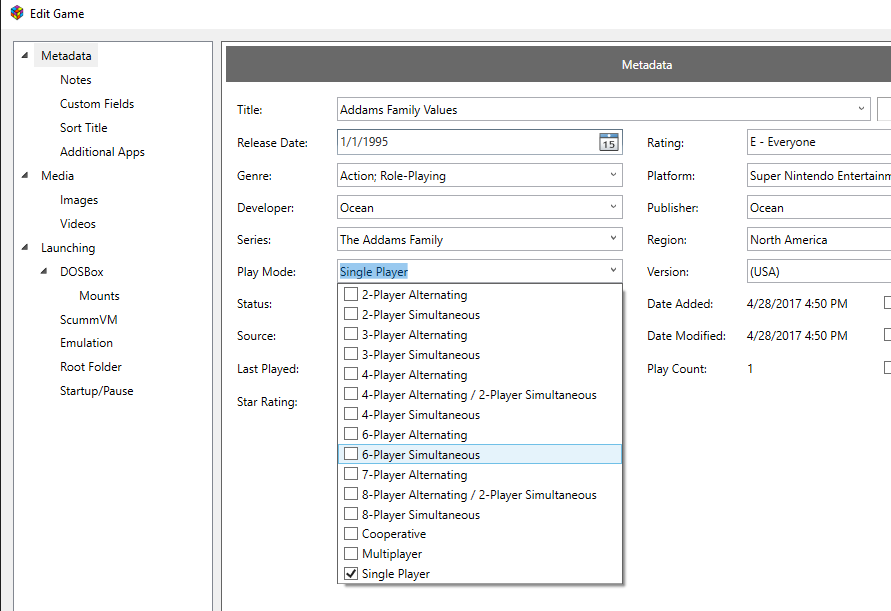Select the Launching tree item
The height and width of the screenshot is (611, 891).
[68, 248]
